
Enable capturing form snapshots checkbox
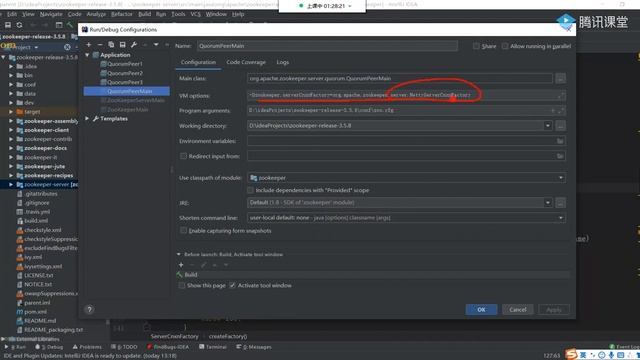tap(183, 231)
